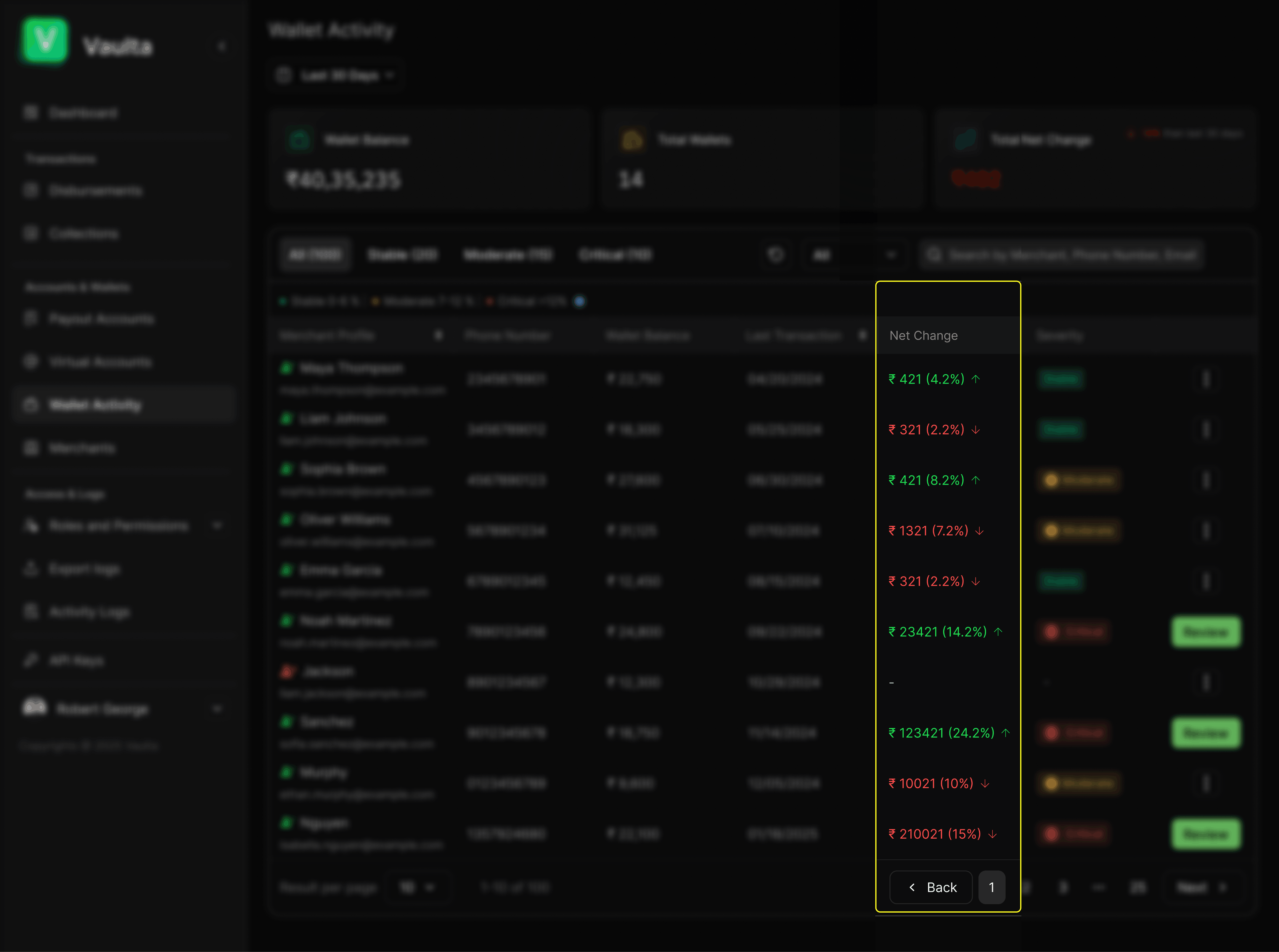Select page 1 in the pagination
The width and height of the screenshot is (1279, 952).
[x=992, y=887]
